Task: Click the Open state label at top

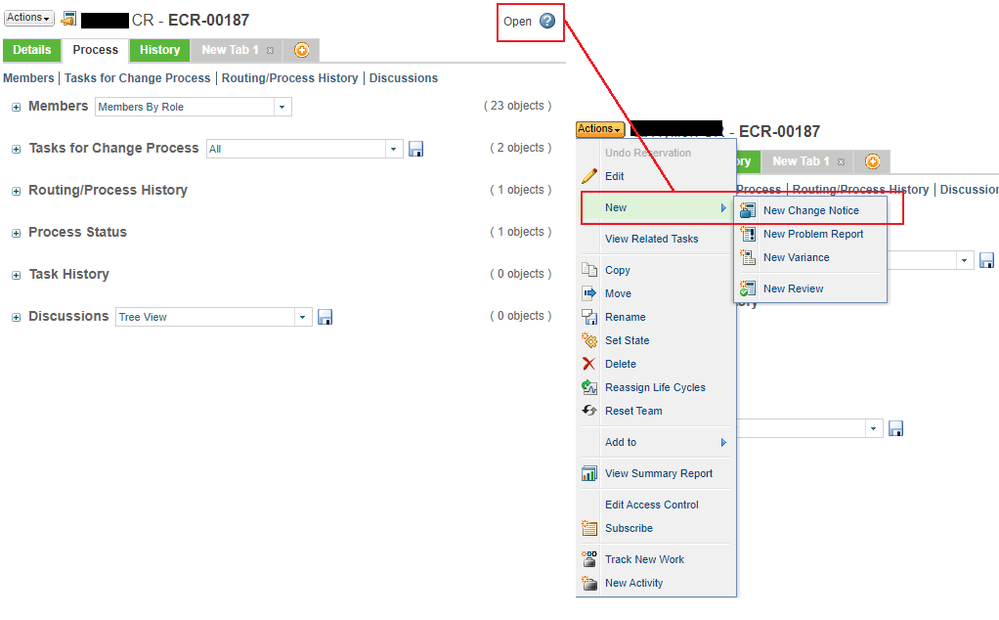Action: point(517,22)
